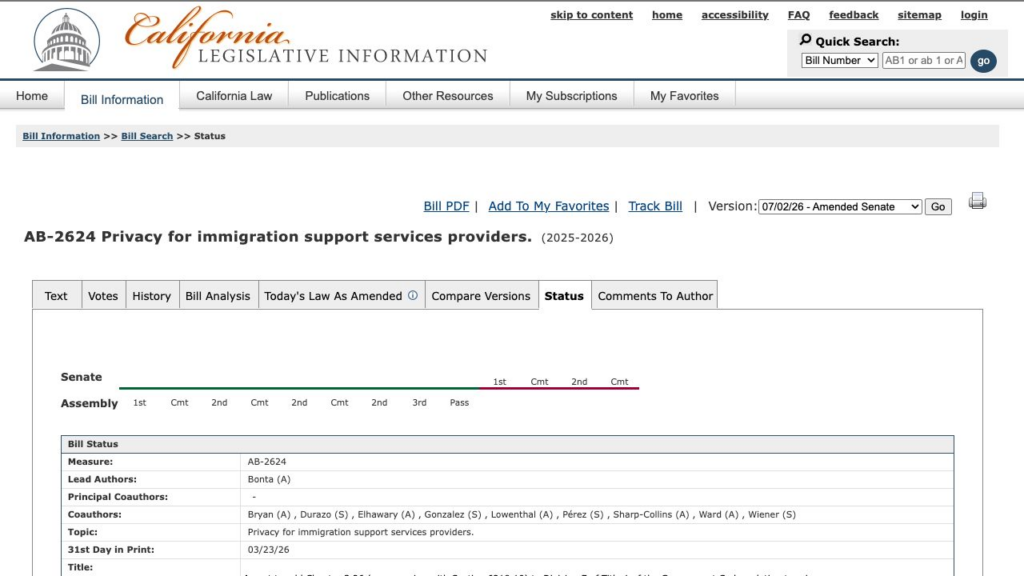Click the Bill Status table header
Viewport: 1024px width, 576px height.
click(x=507, y=444)
